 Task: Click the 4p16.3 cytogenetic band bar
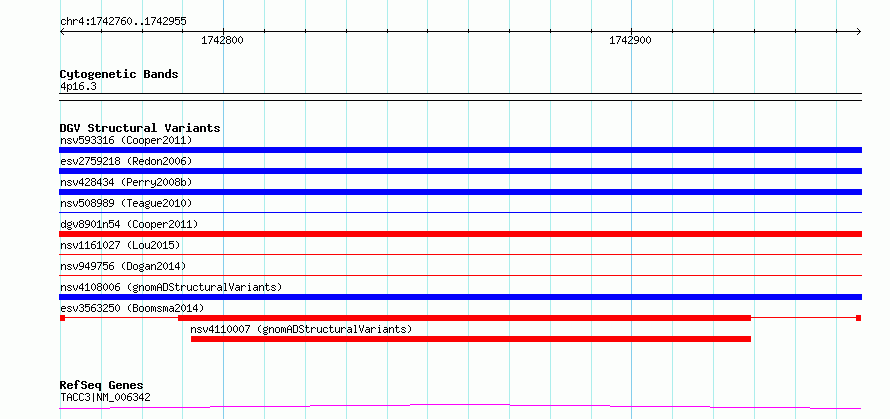point(460,97)
